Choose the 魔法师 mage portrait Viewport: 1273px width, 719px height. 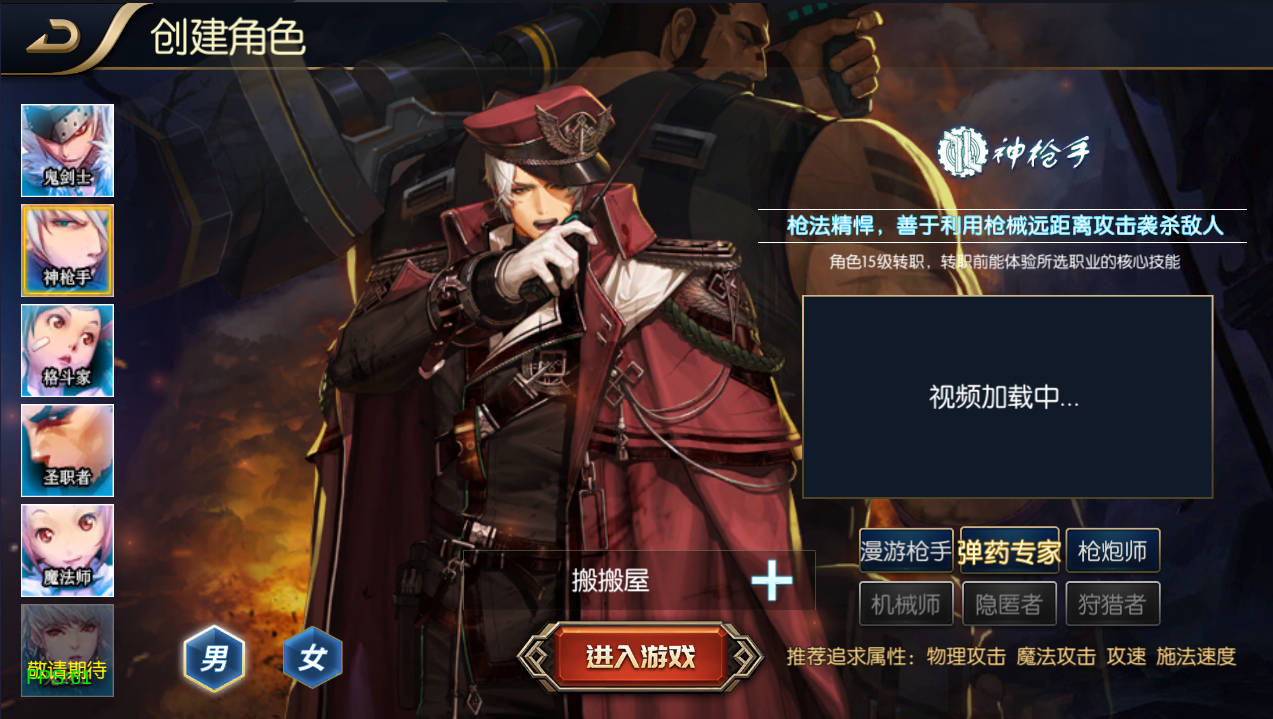pyautogui.click(x=67, y=550)
